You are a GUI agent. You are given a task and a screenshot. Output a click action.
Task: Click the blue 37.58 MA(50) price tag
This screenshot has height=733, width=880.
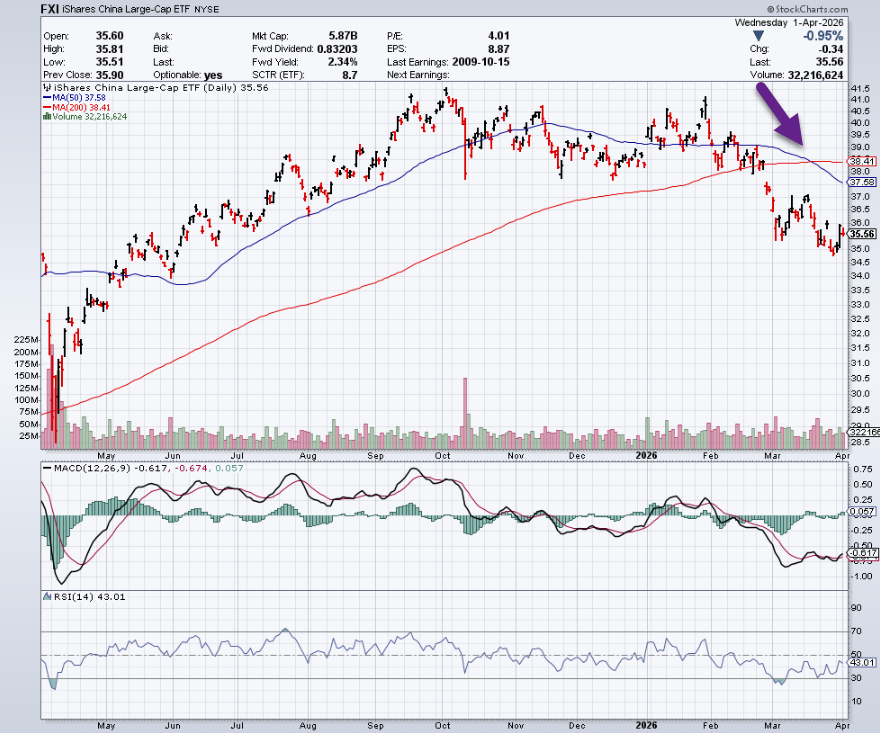861,183
